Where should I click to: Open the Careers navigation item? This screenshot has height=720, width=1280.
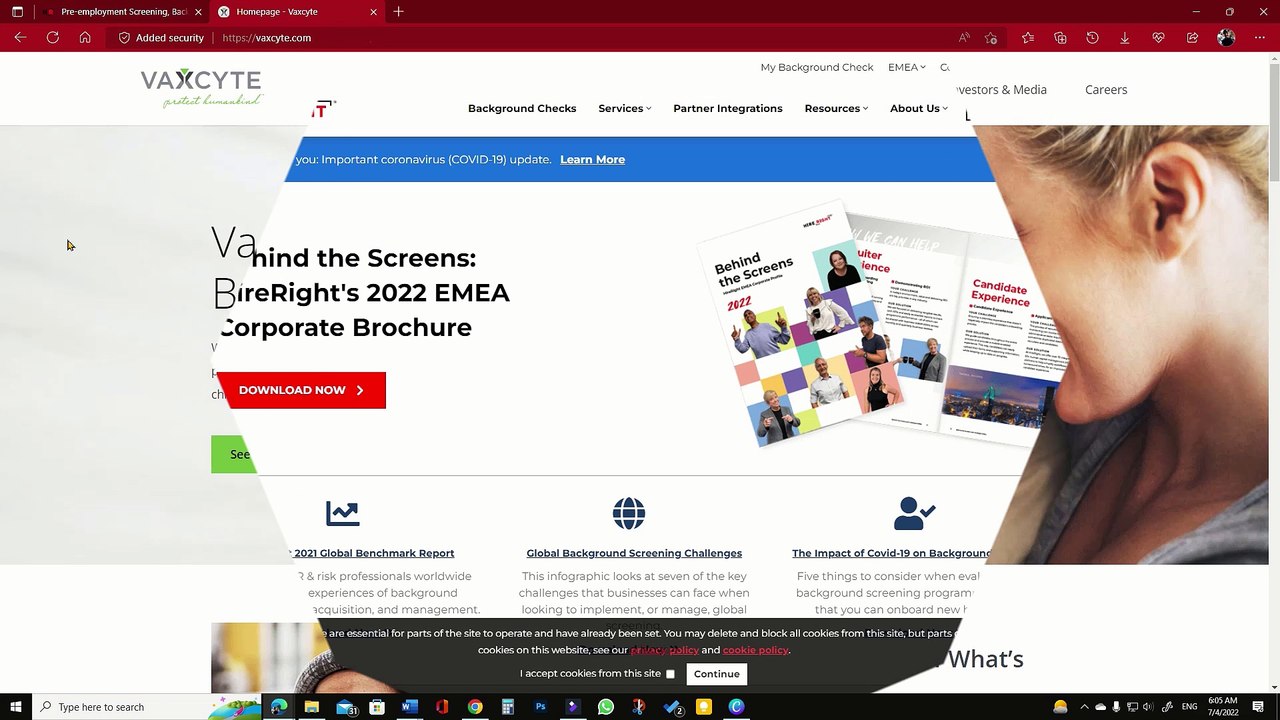pyautogui.click(x=1106, y=90)
